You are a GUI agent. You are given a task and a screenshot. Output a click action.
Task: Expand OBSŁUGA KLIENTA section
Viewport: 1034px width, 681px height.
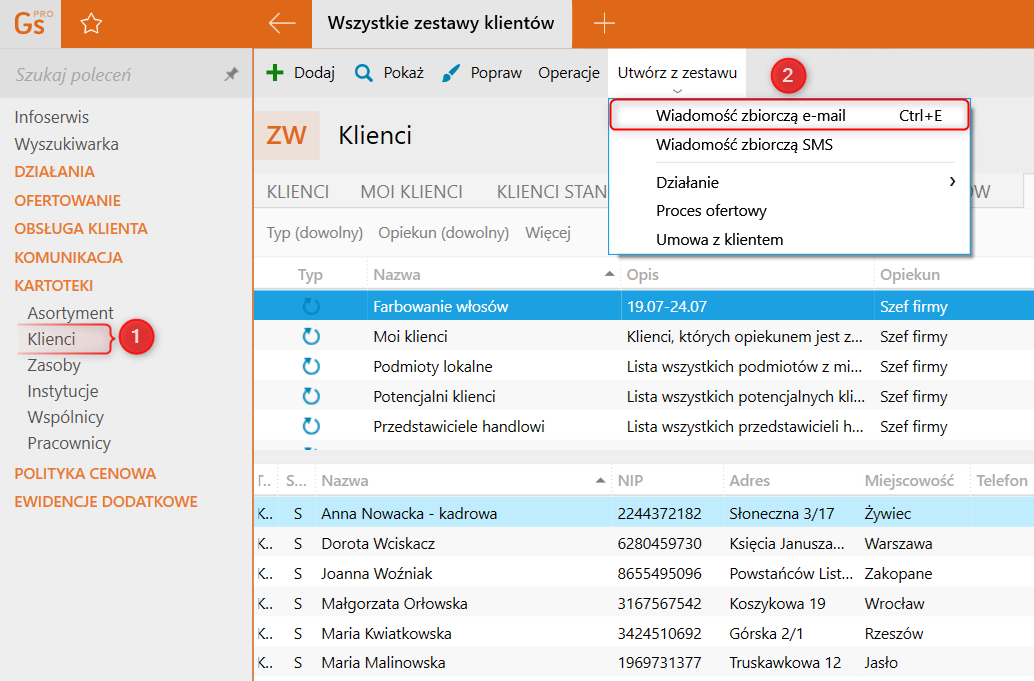[81, 229]
